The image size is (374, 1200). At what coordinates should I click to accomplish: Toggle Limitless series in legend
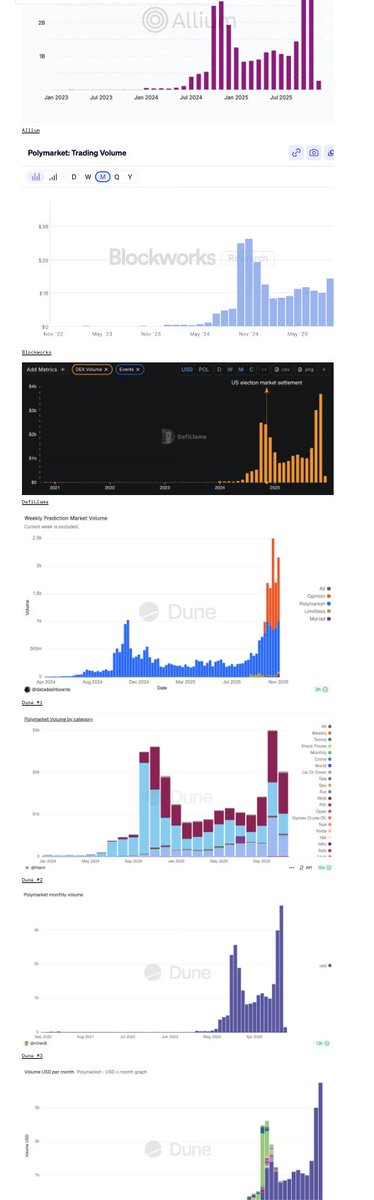317,611
